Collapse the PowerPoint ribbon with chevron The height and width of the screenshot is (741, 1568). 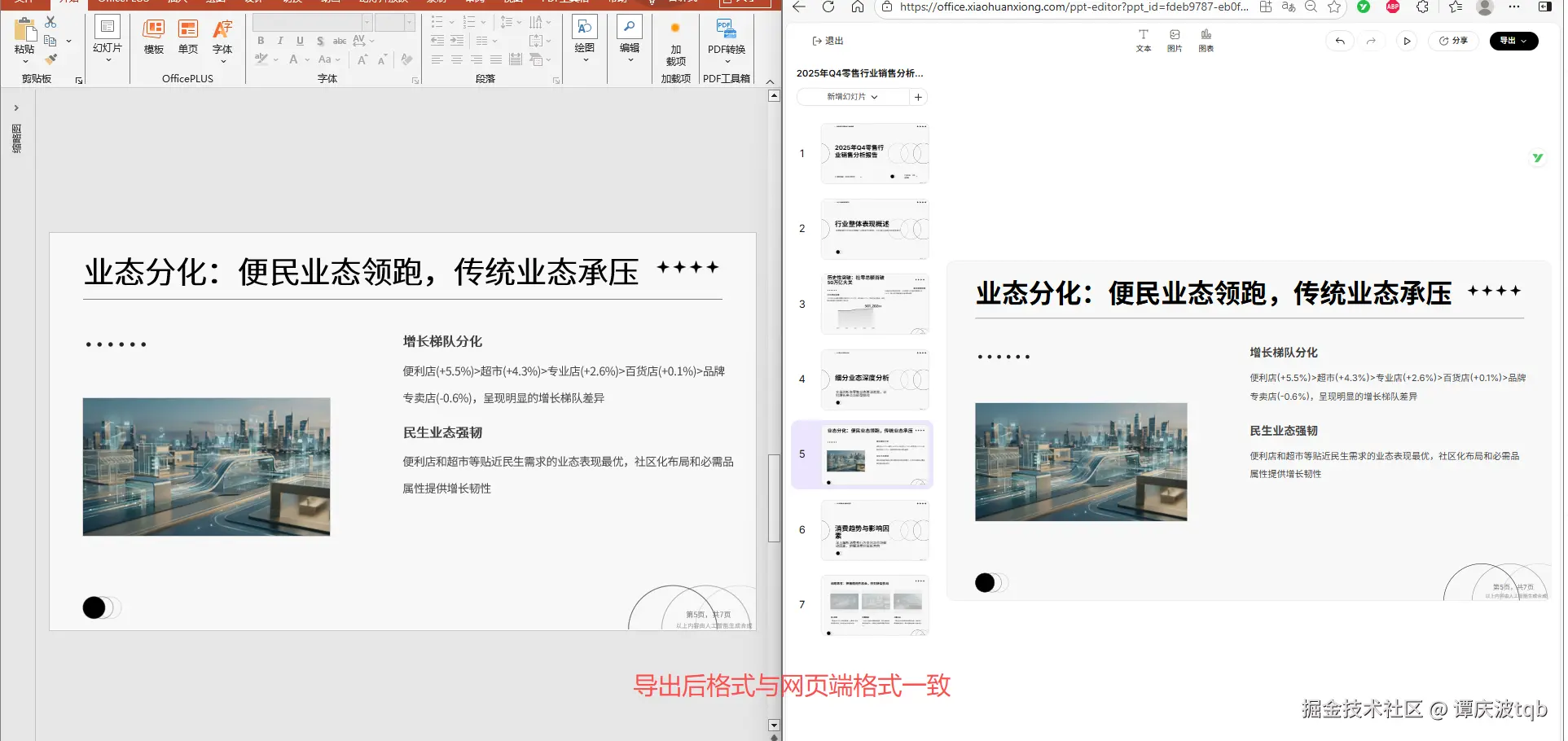[770, 81]
